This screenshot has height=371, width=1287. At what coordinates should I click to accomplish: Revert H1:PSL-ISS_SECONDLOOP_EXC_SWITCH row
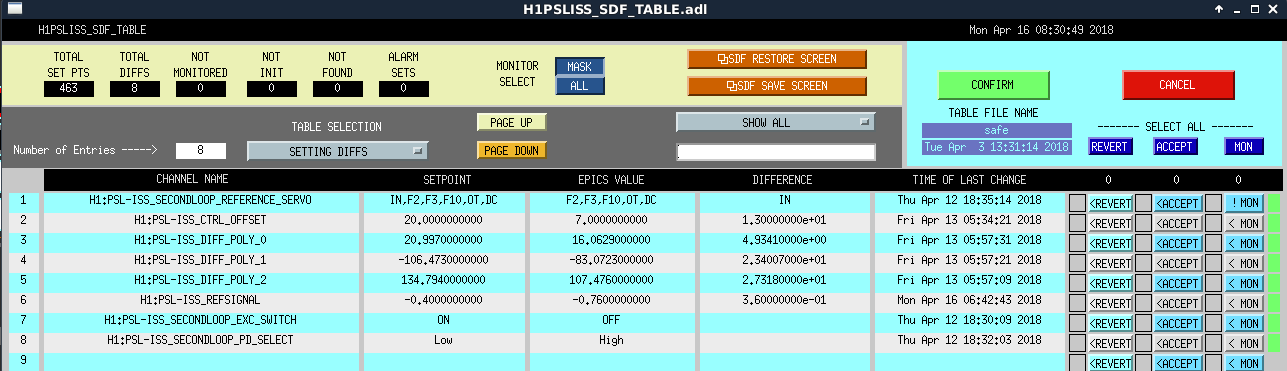(x=1110, y=322)
